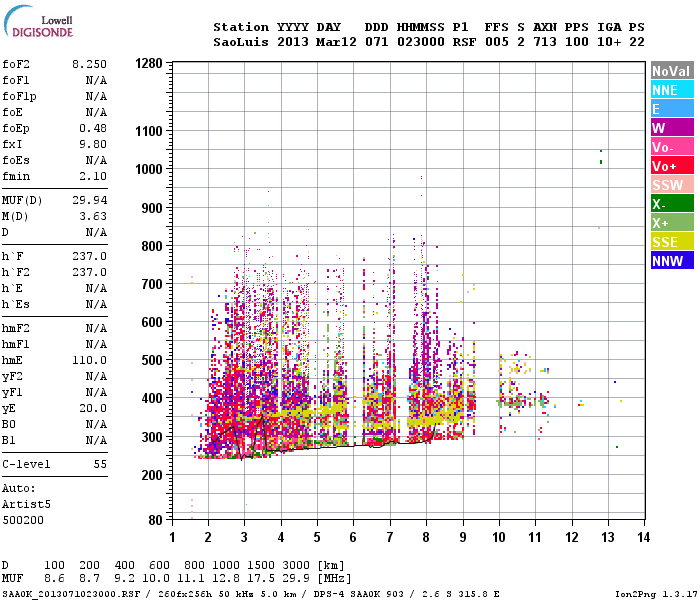
Task: Click the SaoLuis station name
Action: [x=241, y=42]
